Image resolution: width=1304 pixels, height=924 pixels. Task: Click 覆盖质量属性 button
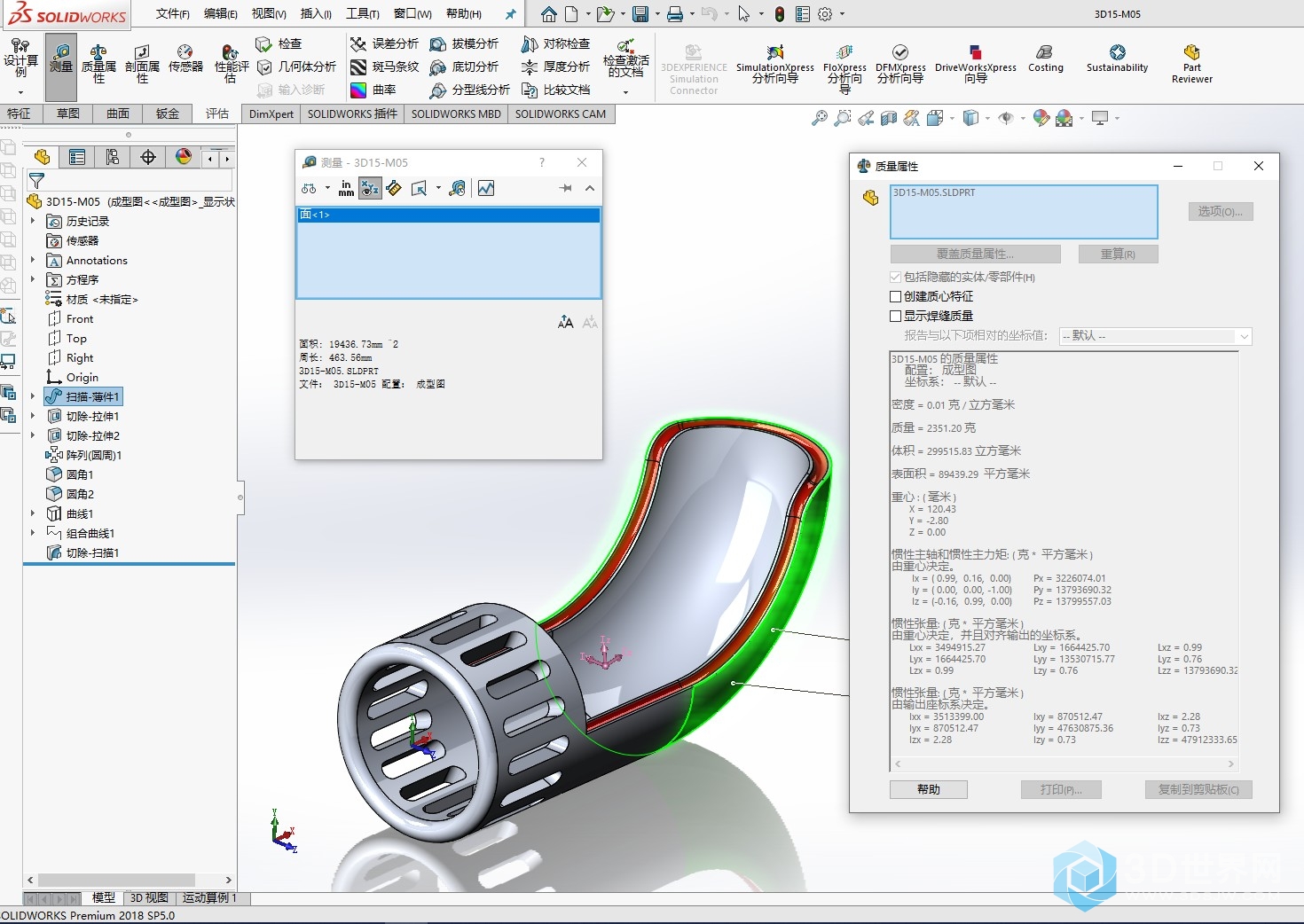click(975, 254)
